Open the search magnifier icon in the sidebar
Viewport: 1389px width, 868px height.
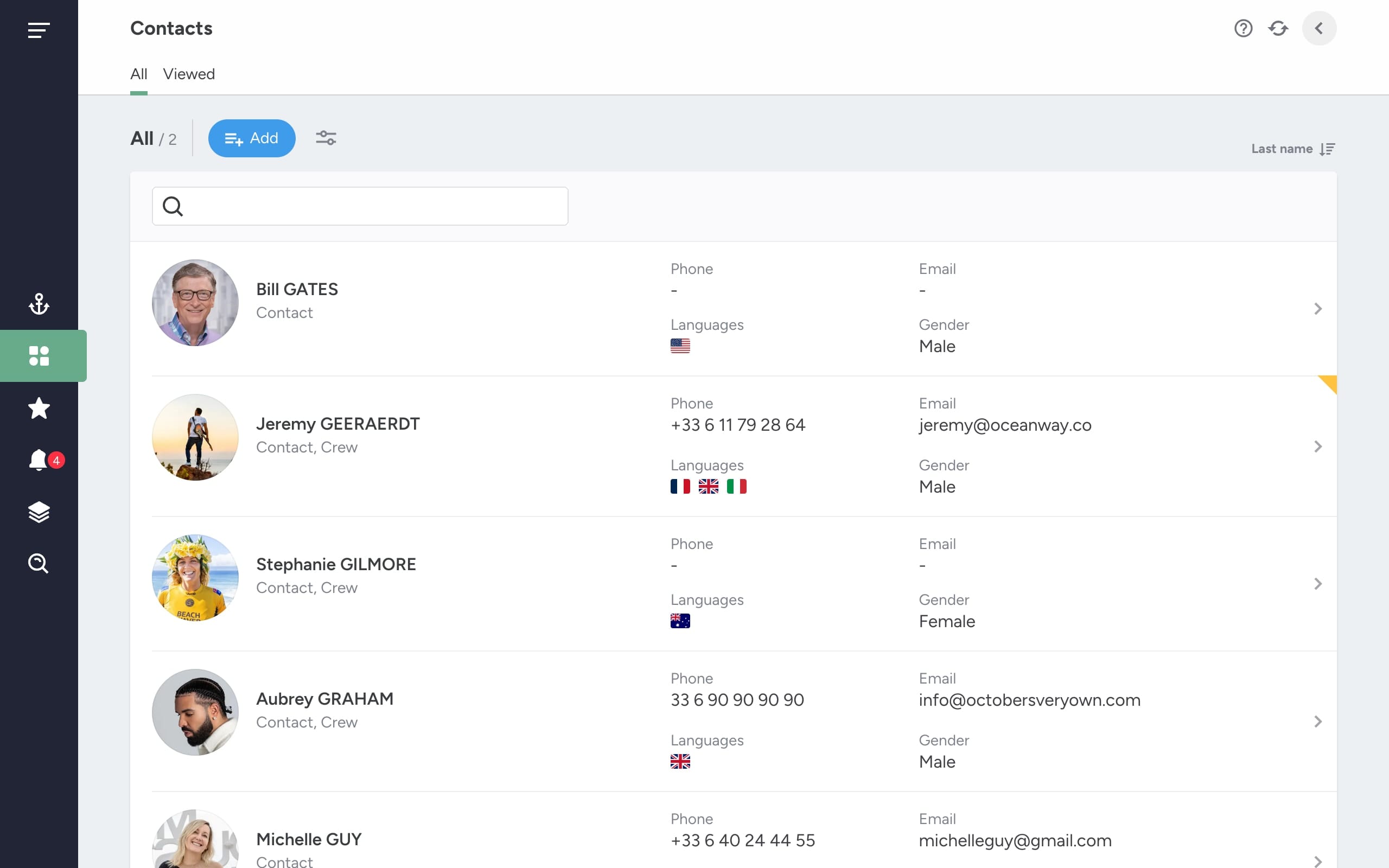(x=39, y=564)
